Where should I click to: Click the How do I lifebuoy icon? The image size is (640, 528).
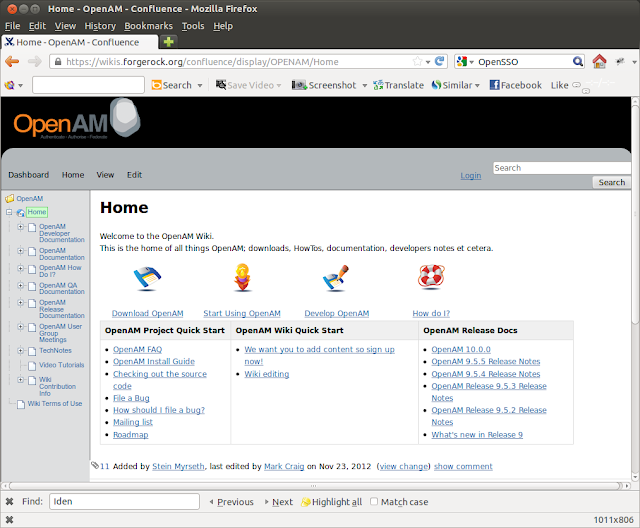(x=431, y=277)
